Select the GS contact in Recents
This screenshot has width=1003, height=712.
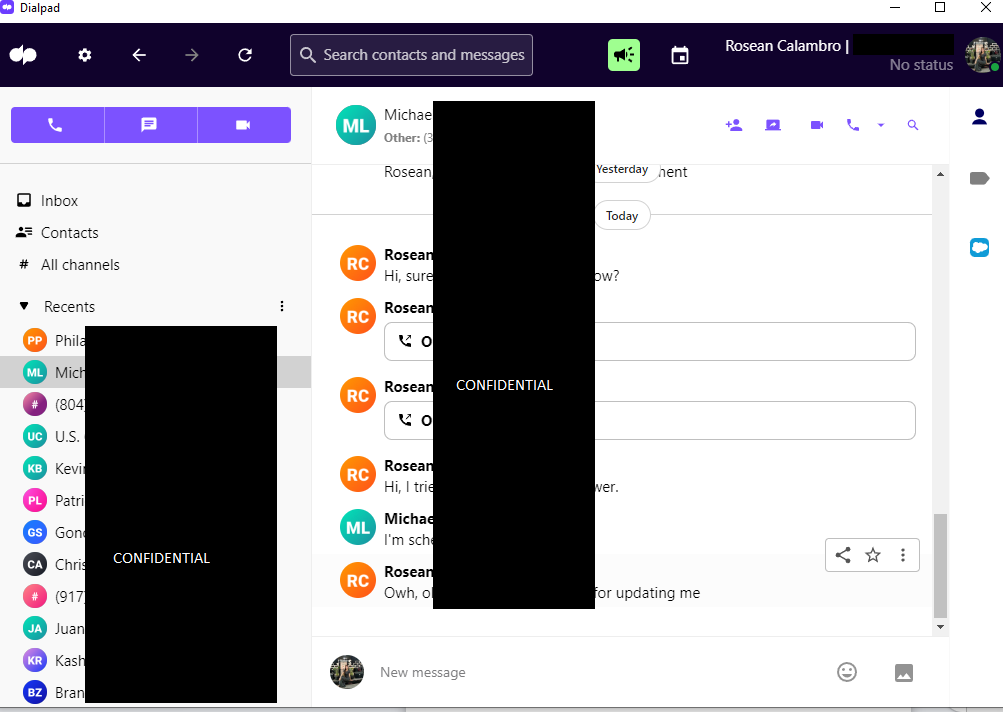(155, 532)
